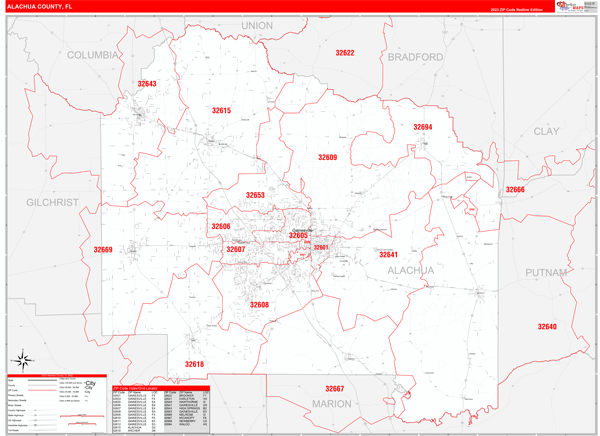Click the large "City" sample in legend

pos(89,385)
